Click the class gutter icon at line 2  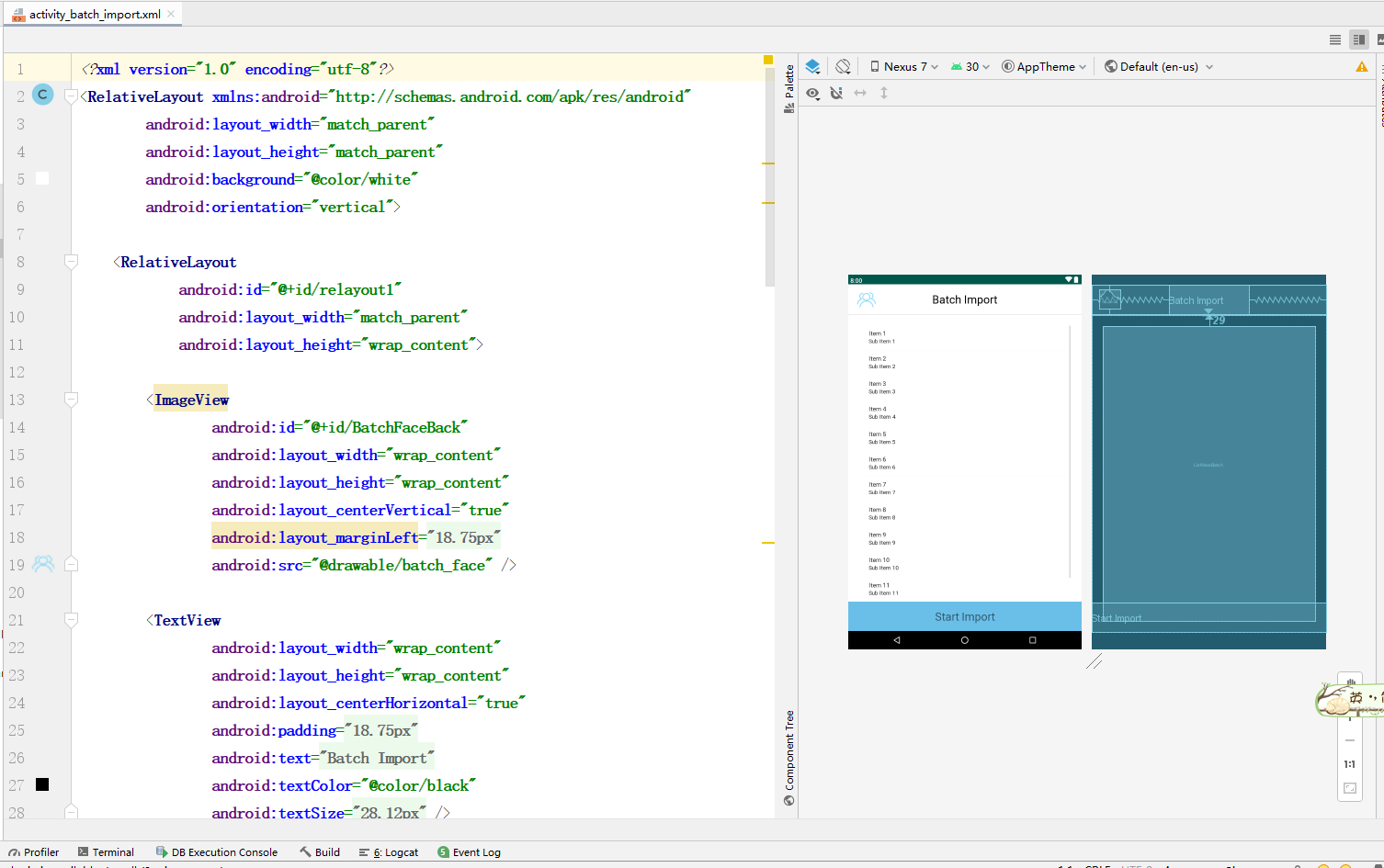[42, 95]
